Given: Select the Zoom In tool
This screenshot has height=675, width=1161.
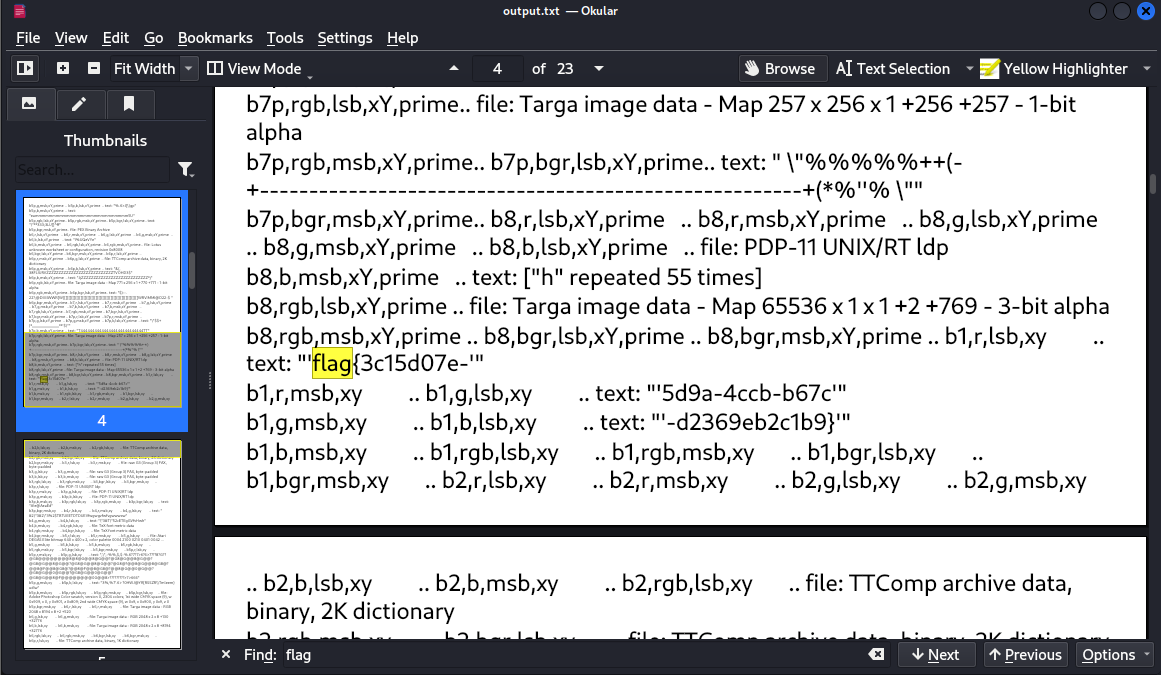Looking at the screenshot, I should 62,68.
